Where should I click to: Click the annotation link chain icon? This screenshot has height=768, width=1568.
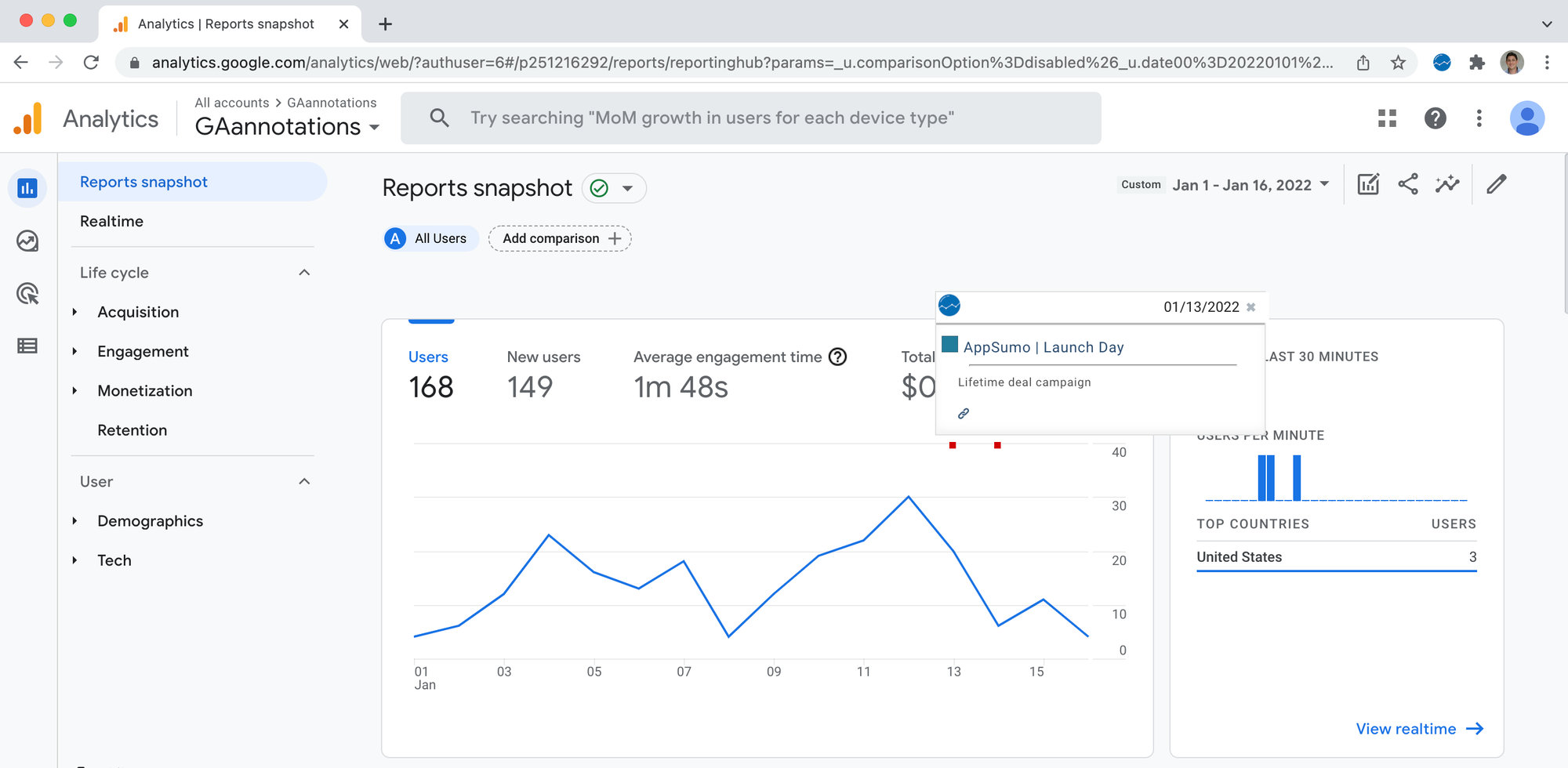(x=964, y=413)
